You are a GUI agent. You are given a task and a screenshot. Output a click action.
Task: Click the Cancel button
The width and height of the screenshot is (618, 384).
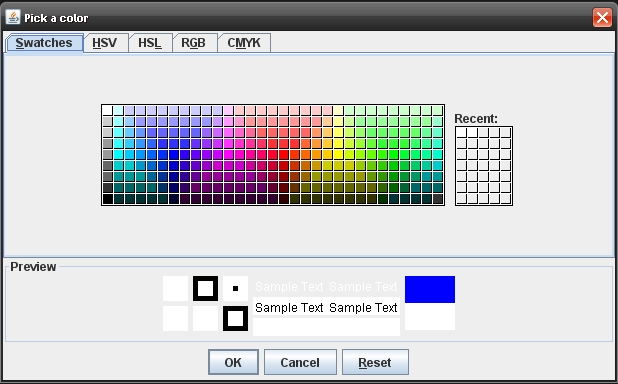click(300, 362)
